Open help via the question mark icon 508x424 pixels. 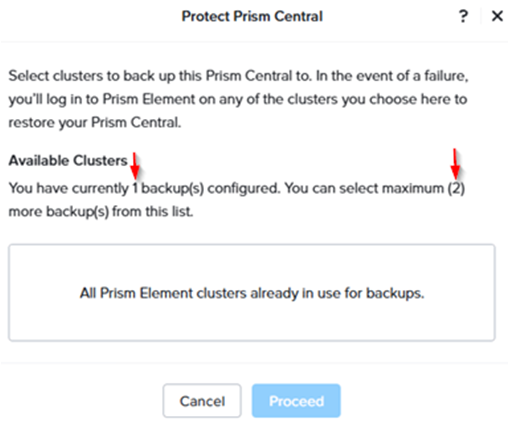[x=463, y=16]
